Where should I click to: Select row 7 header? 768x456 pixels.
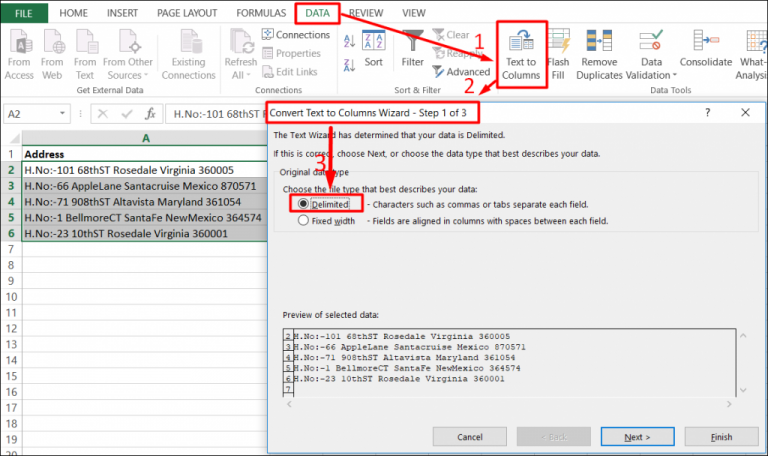[11, 249]
